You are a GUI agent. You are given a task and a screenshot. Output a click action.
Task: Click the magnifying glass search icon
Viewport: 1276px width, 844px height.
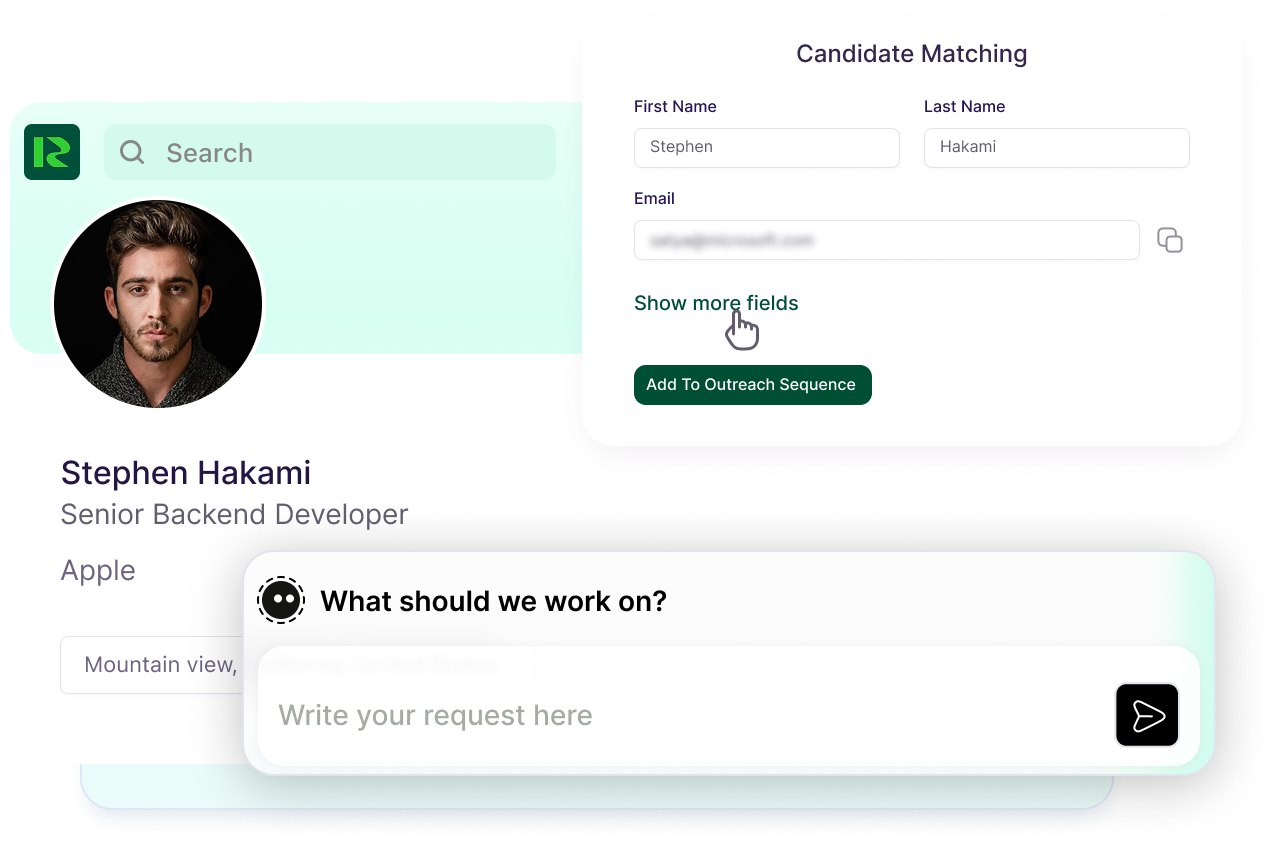pos(132,152)
